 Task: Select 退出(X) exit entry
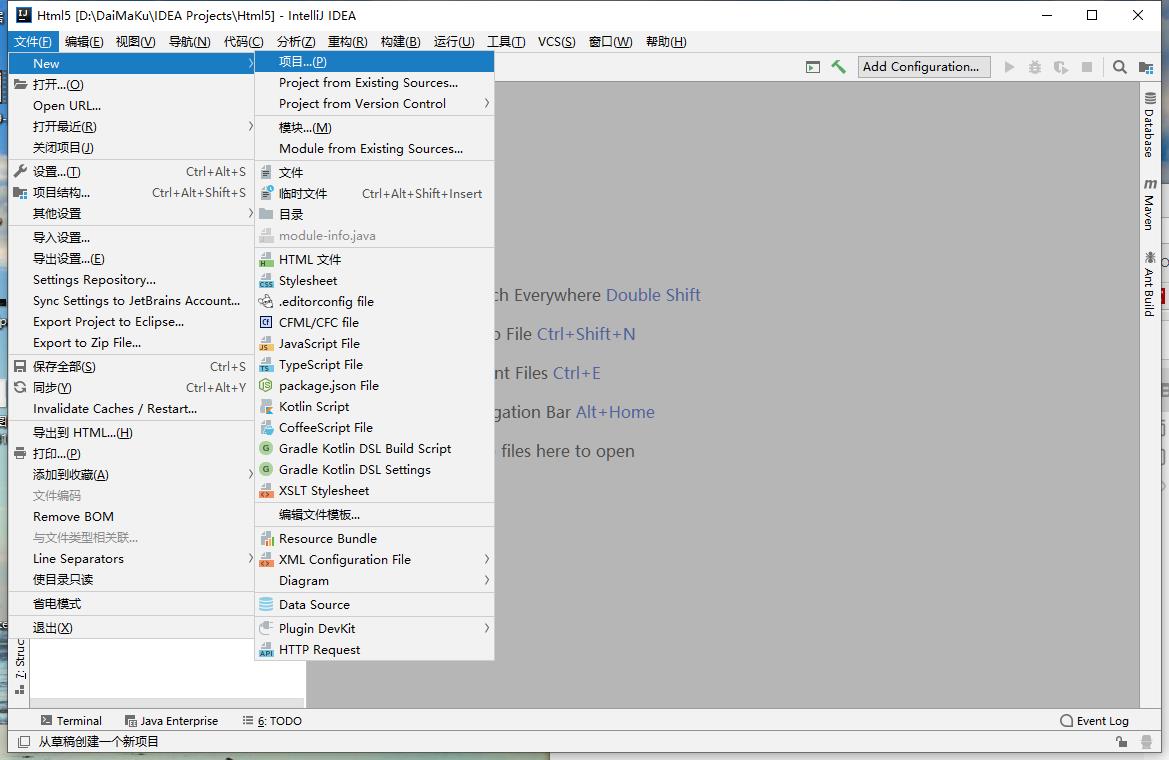pyautogui.click(x=131, y=627)
